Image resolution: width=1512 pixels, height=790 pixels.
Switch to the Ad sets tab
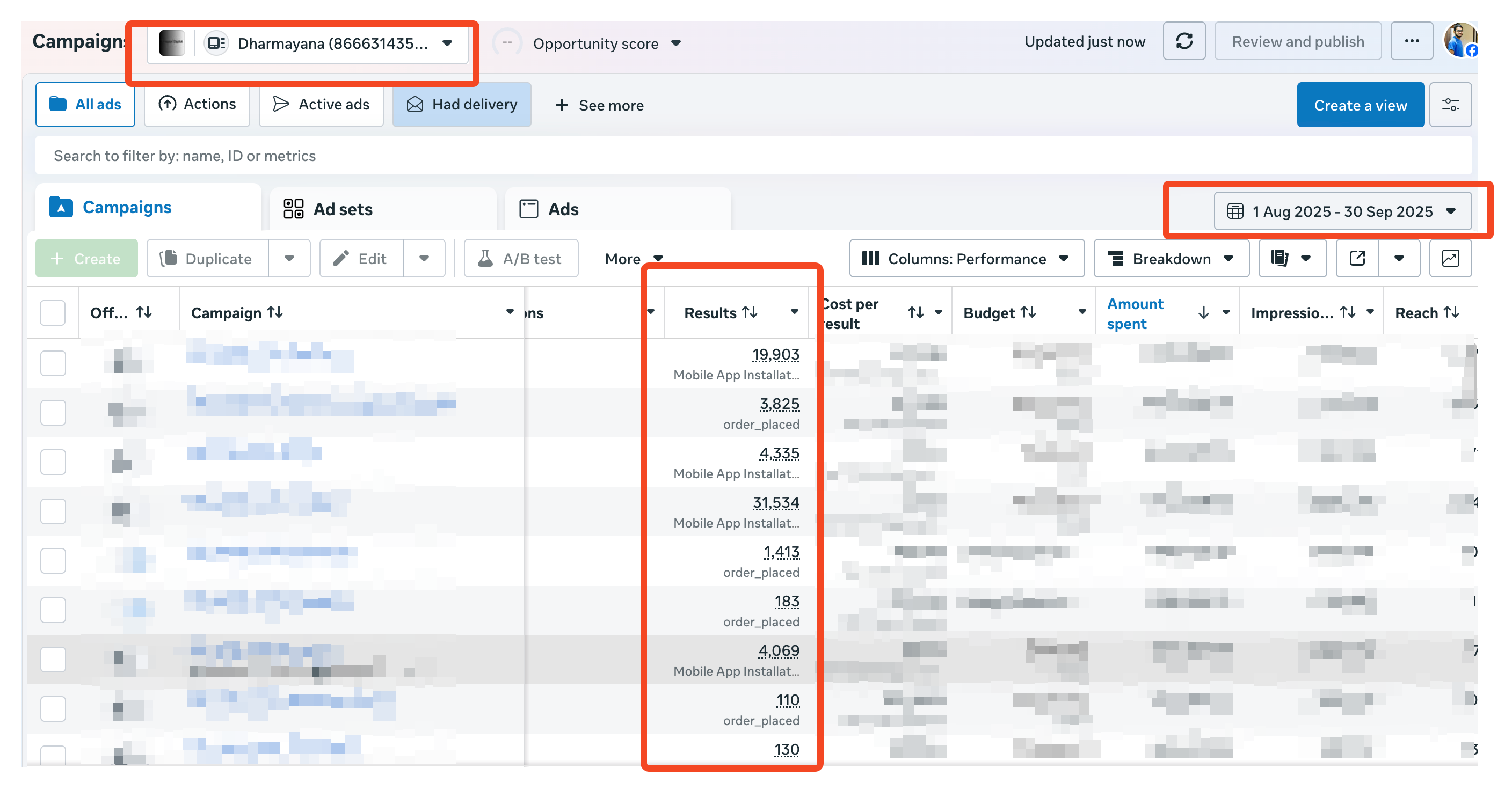[x=383, y=209]
